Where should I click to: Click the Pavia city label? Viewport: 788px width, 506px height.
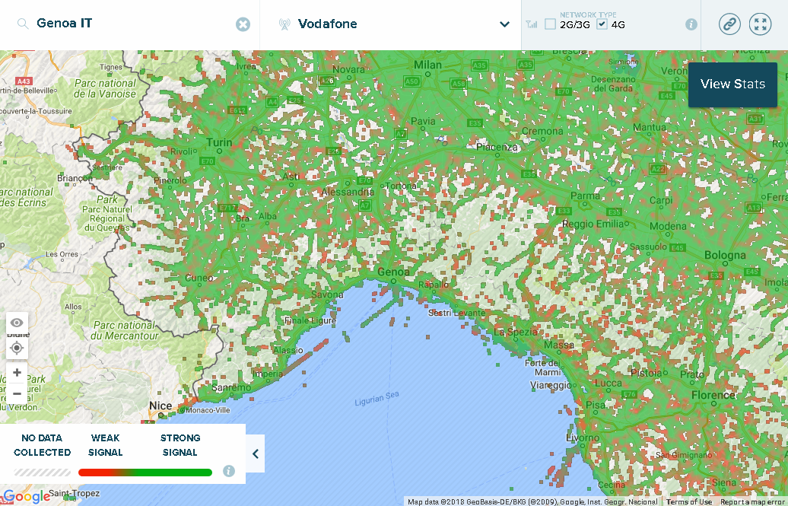(x=423, y=121)
